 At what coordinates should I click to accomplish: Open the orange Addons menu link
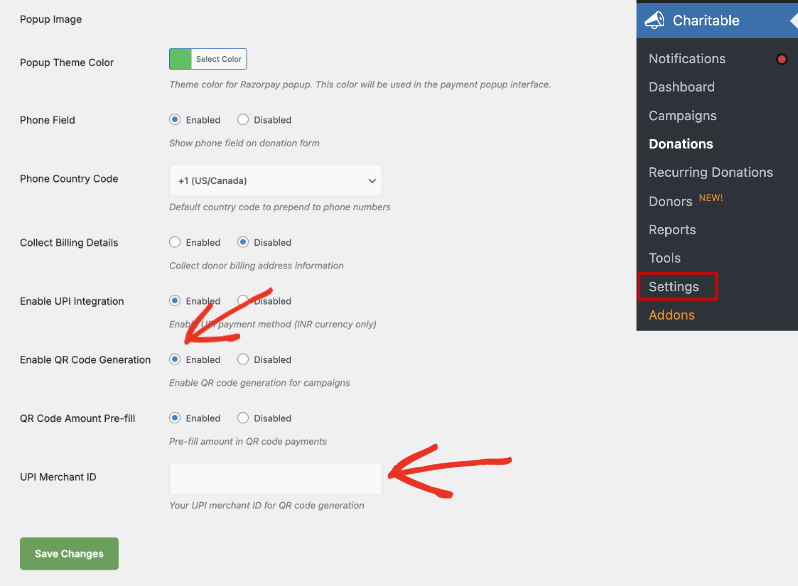tap(671, 315)
